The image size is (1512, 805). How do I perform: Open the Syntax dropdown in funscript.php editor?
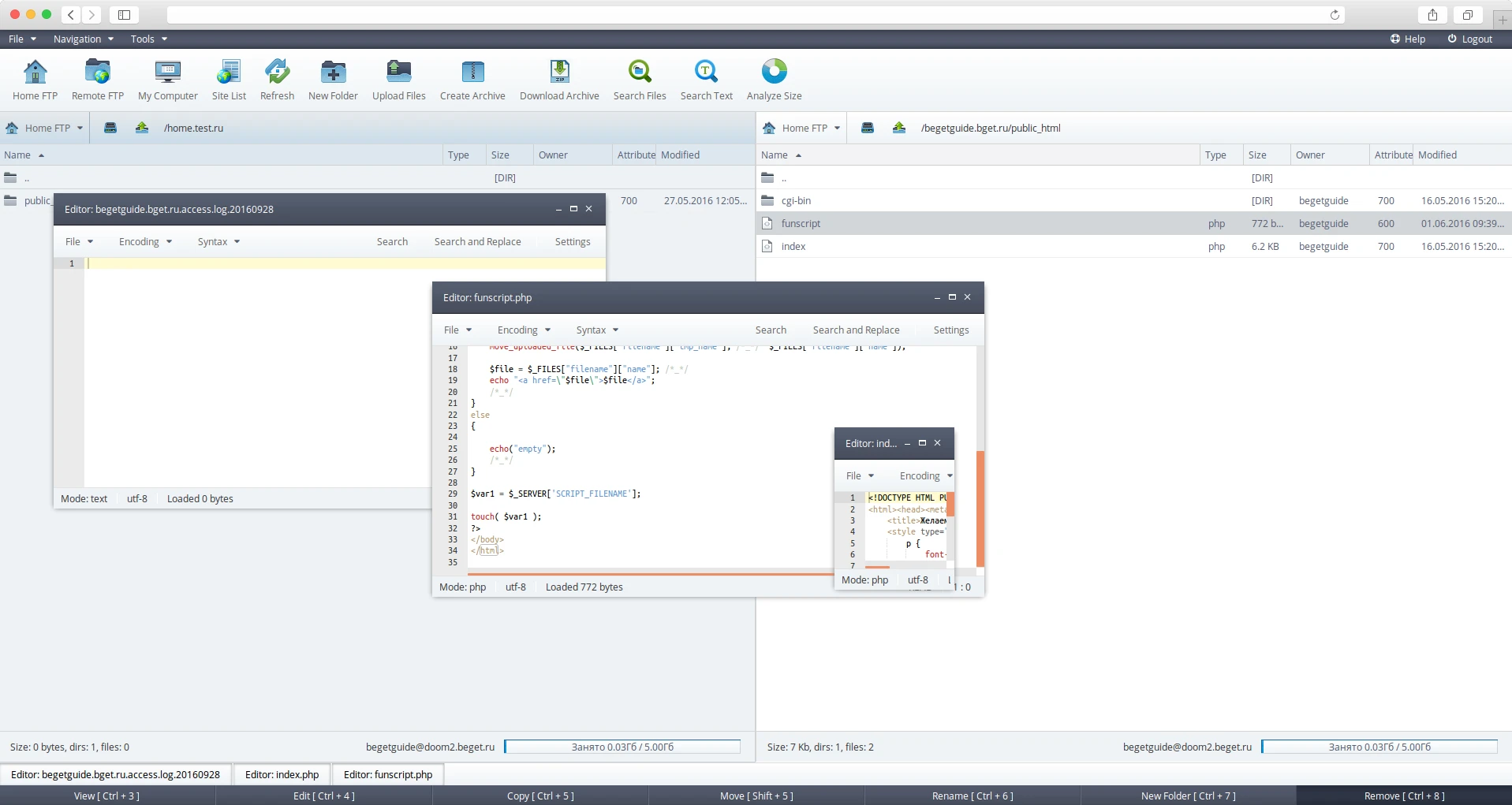[x=596, y=330]
